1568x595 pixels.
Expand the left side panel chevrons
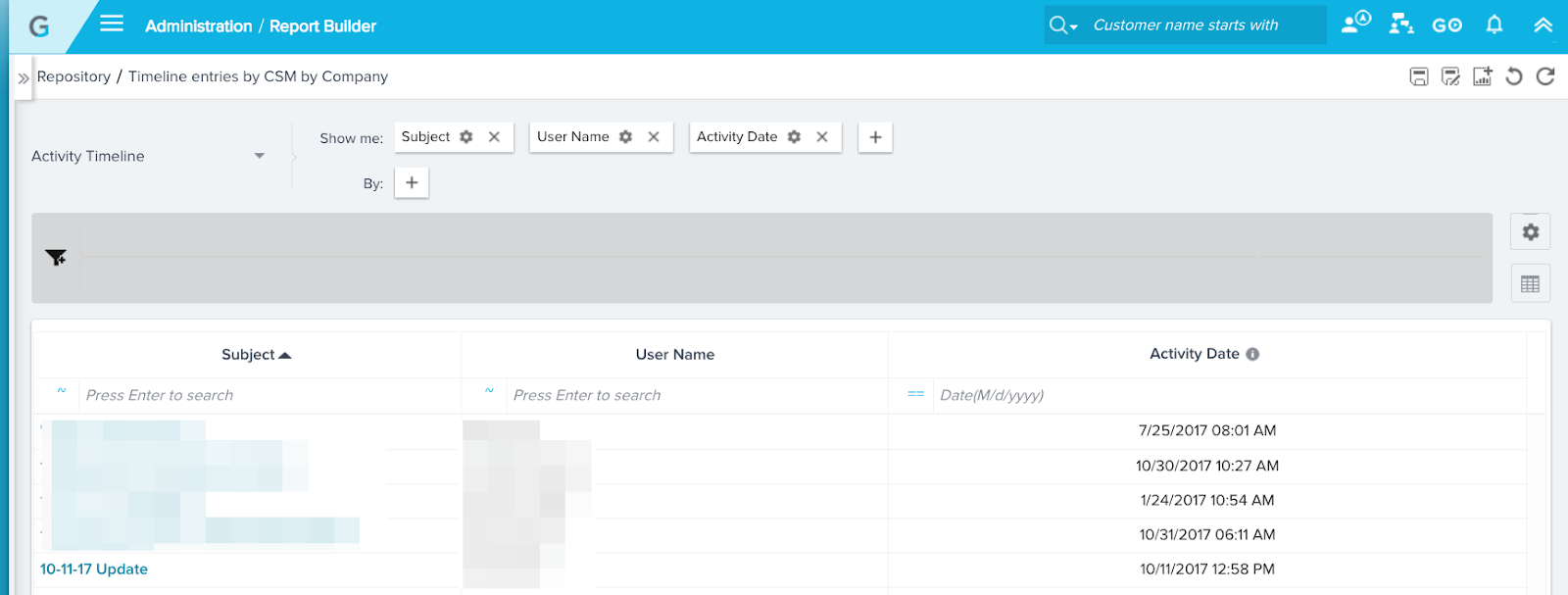[24, 77]
